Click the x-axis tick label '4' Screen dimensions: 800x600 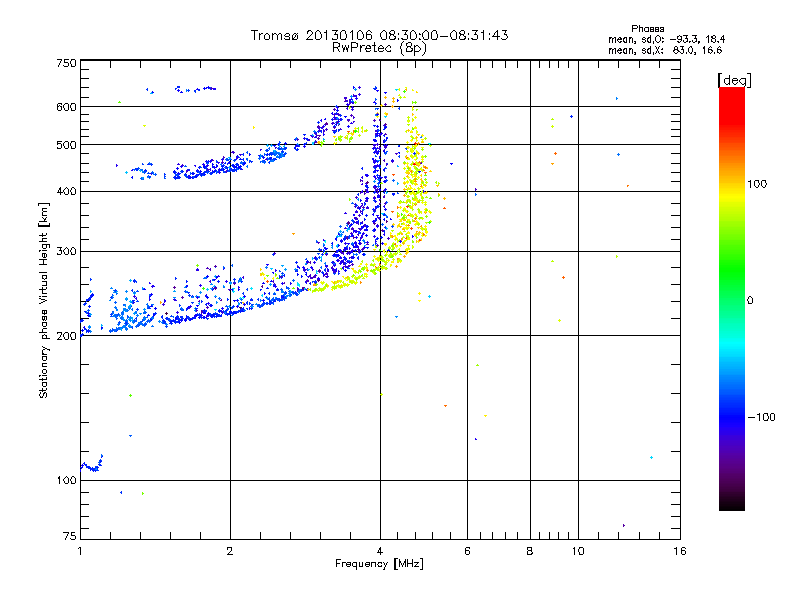380,551
